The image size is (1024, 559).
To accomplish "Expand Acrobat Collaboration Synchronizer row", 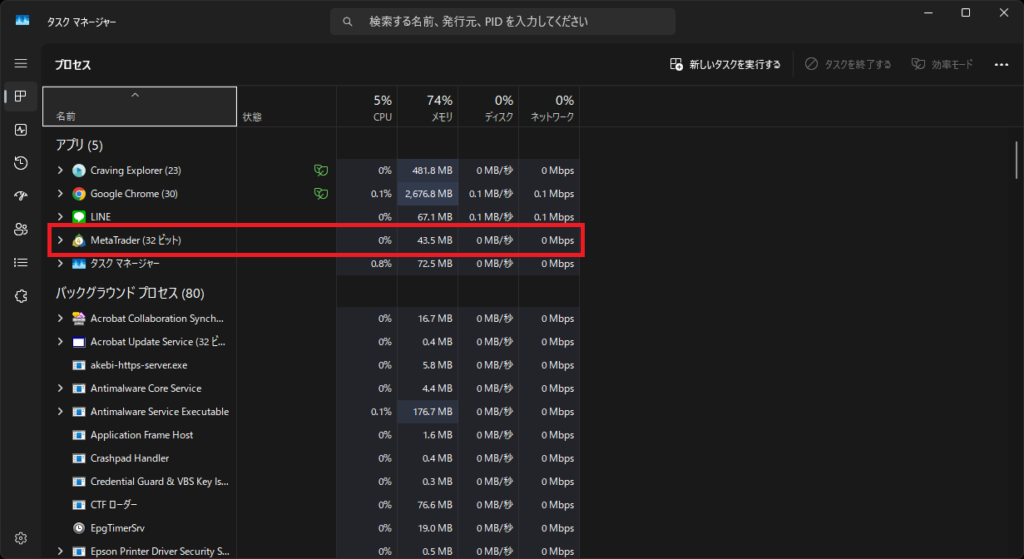I will 60,319.
